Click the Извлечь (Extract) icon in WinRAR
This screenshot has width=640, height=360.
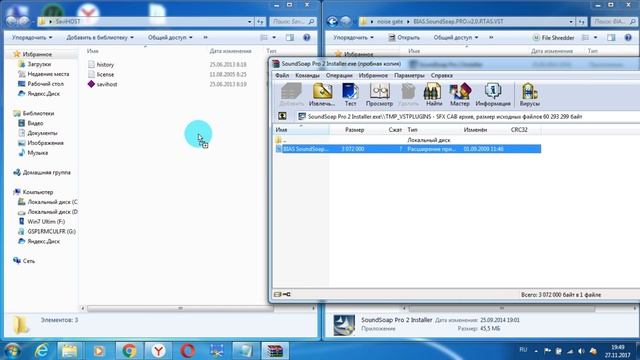322,95
